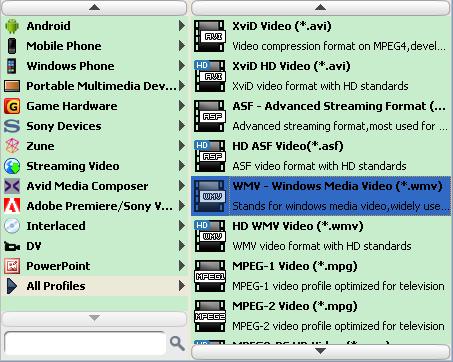Expand the Android submenu arrow

[x=182, y=26]
